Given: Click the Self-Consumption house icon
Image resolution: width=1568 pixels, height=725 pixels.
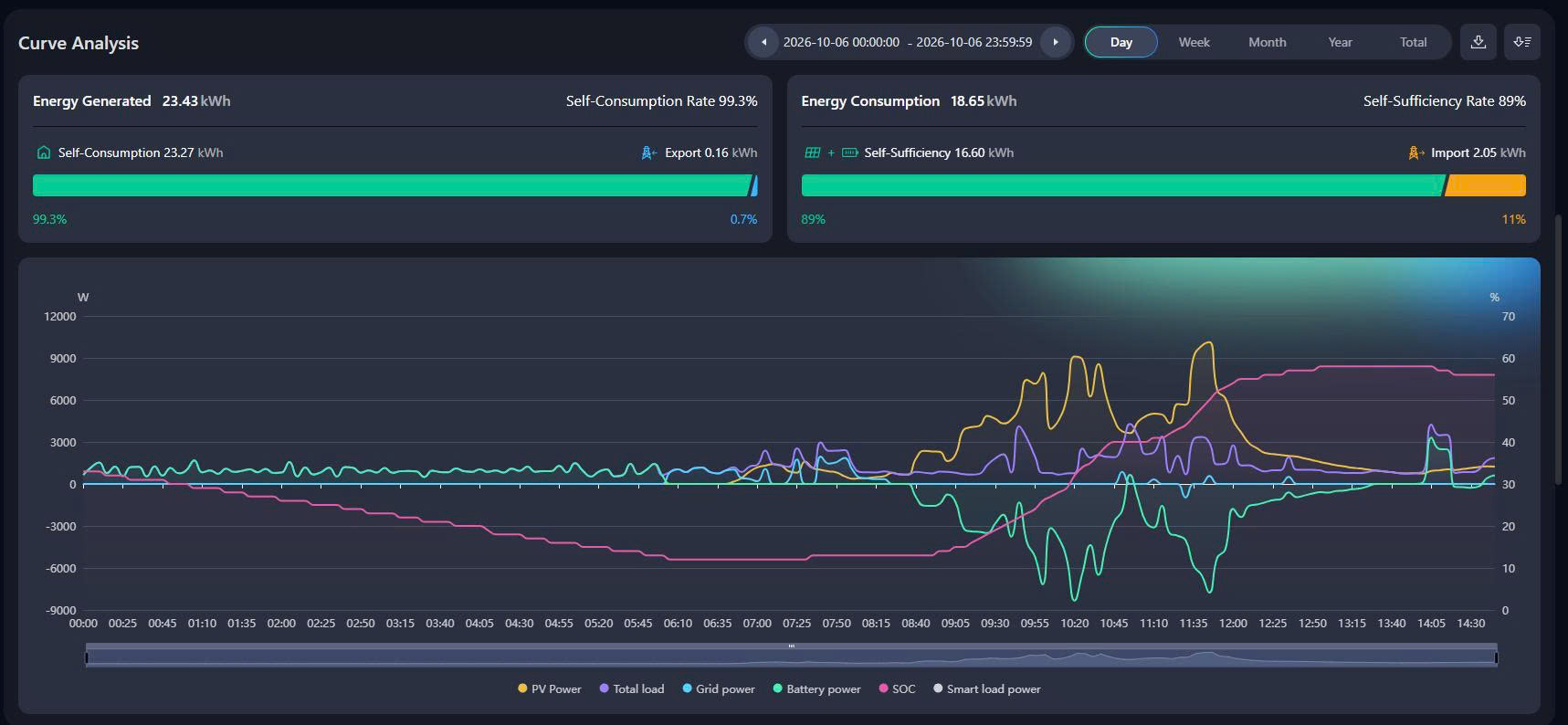Looking at the screenshot, I should point(43,152).
